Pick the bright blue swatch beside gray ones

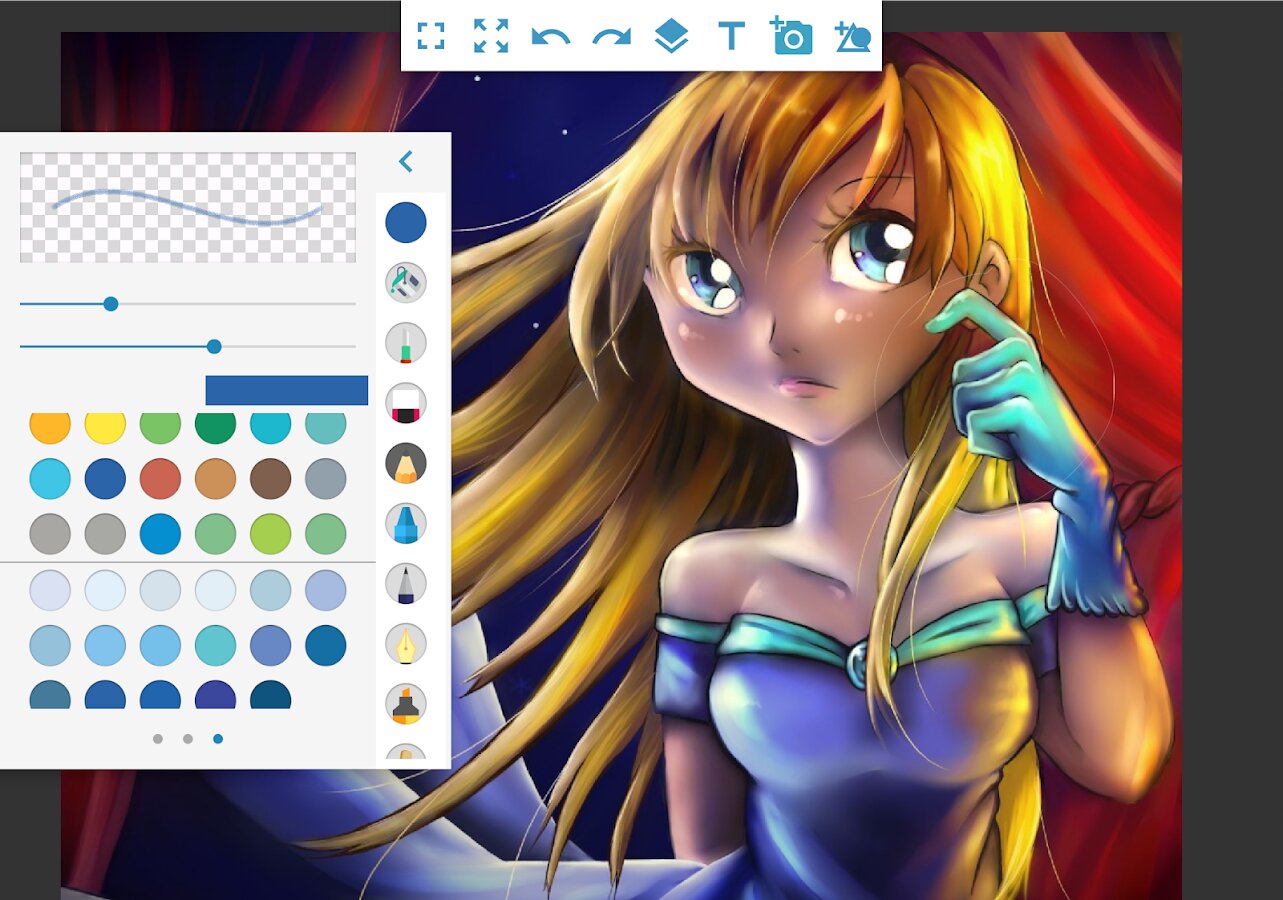[x=160, y=534]
